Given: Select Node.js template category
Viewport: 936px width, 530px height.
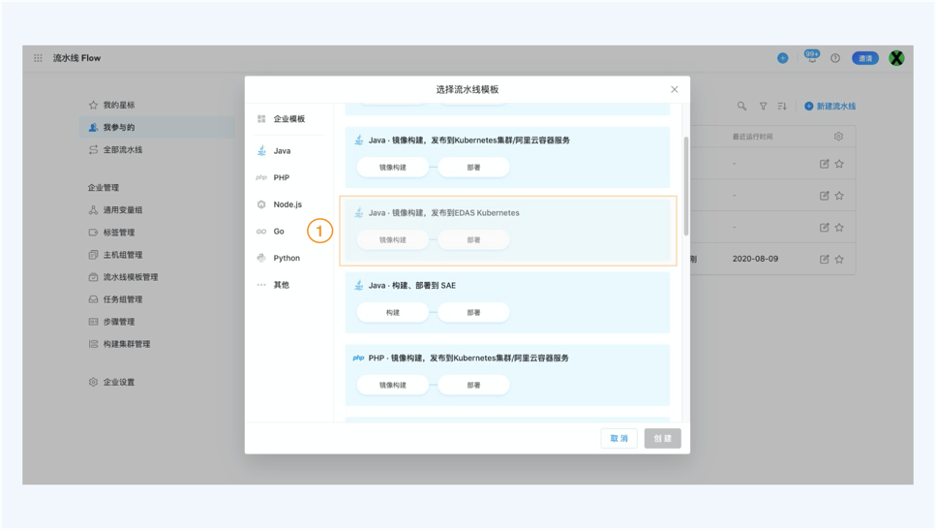Looking at the screenshot, I should point(288,205).
